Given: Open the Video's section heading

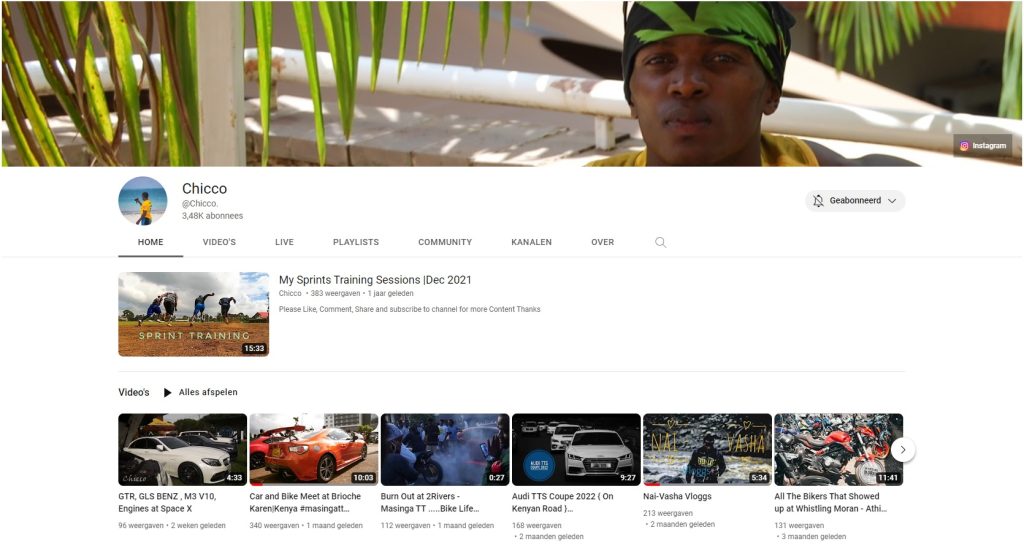Looking at the screenshot, I should pyautogui.click(x=134, y=393).
